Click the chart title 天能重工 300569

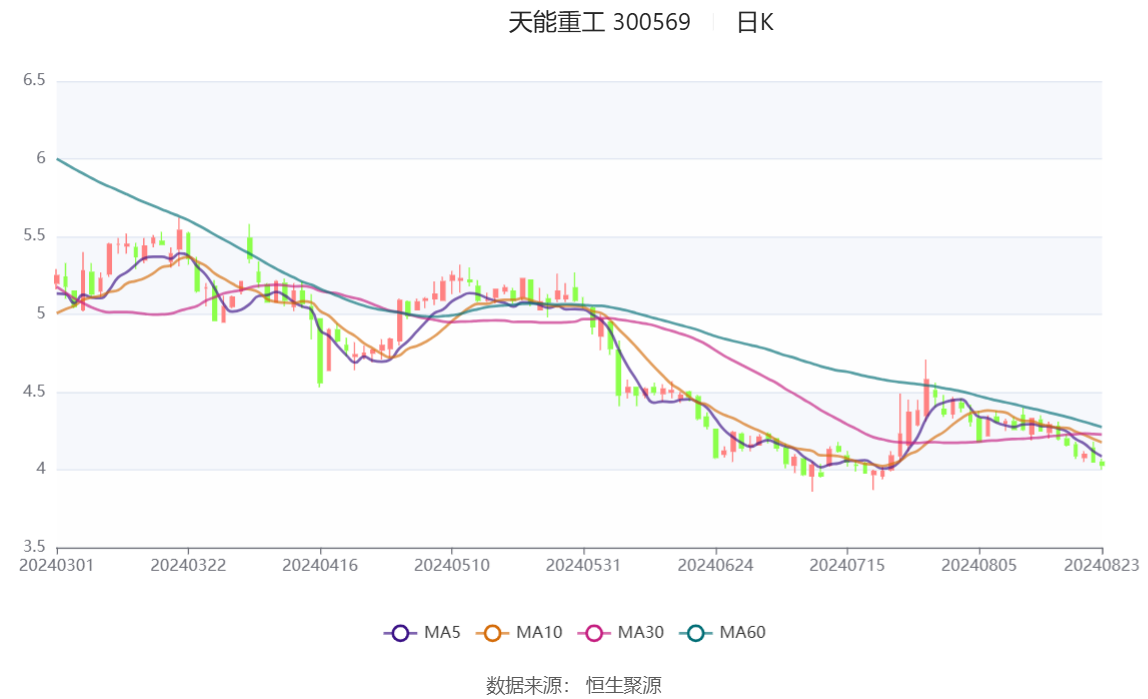600,23
